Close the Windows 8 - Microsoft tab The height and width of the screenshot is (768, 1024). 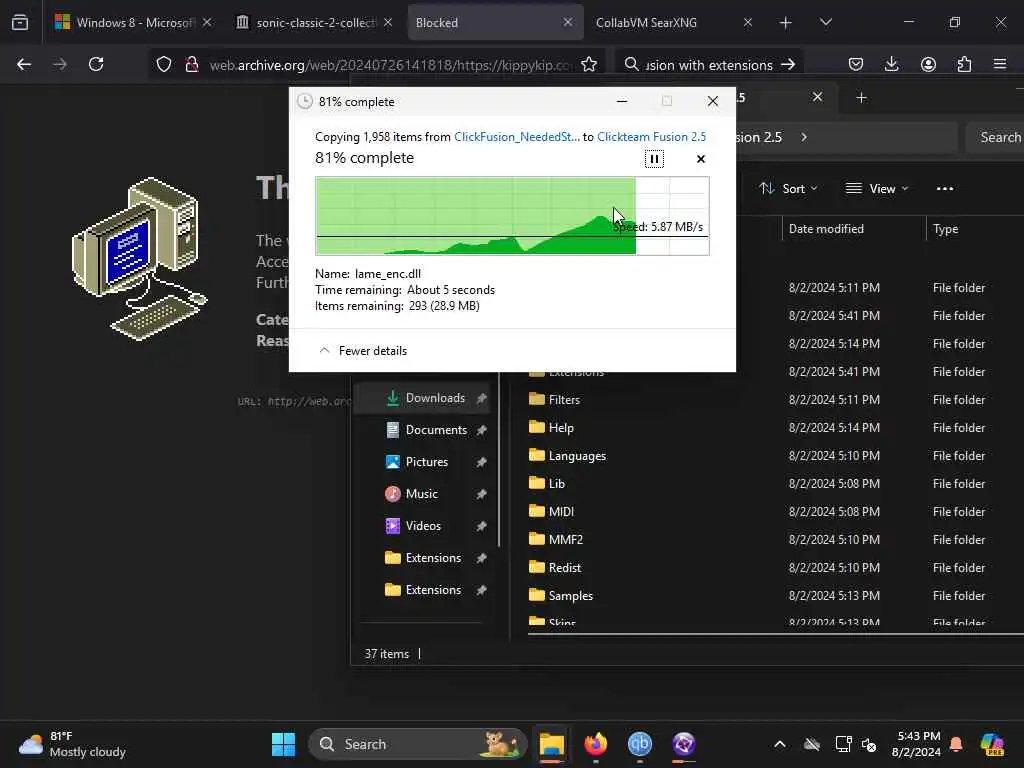coord(207,22)
